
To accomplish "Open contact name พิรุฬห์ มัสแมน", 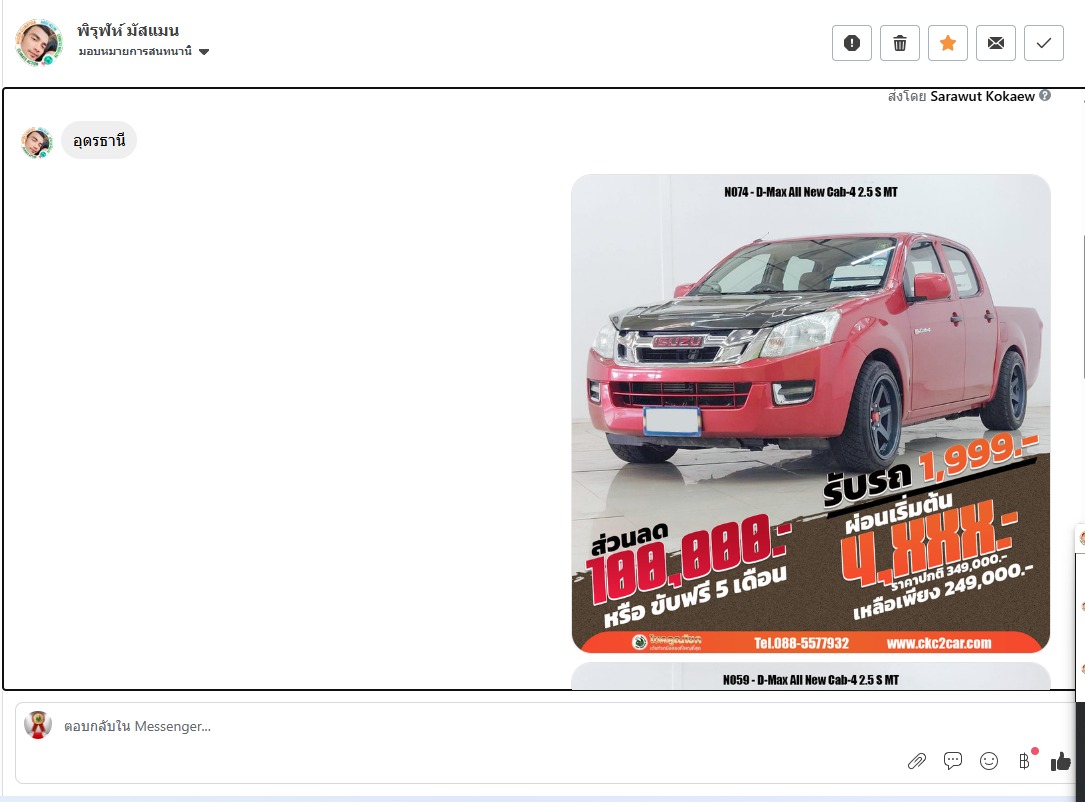I will [128, 30].
